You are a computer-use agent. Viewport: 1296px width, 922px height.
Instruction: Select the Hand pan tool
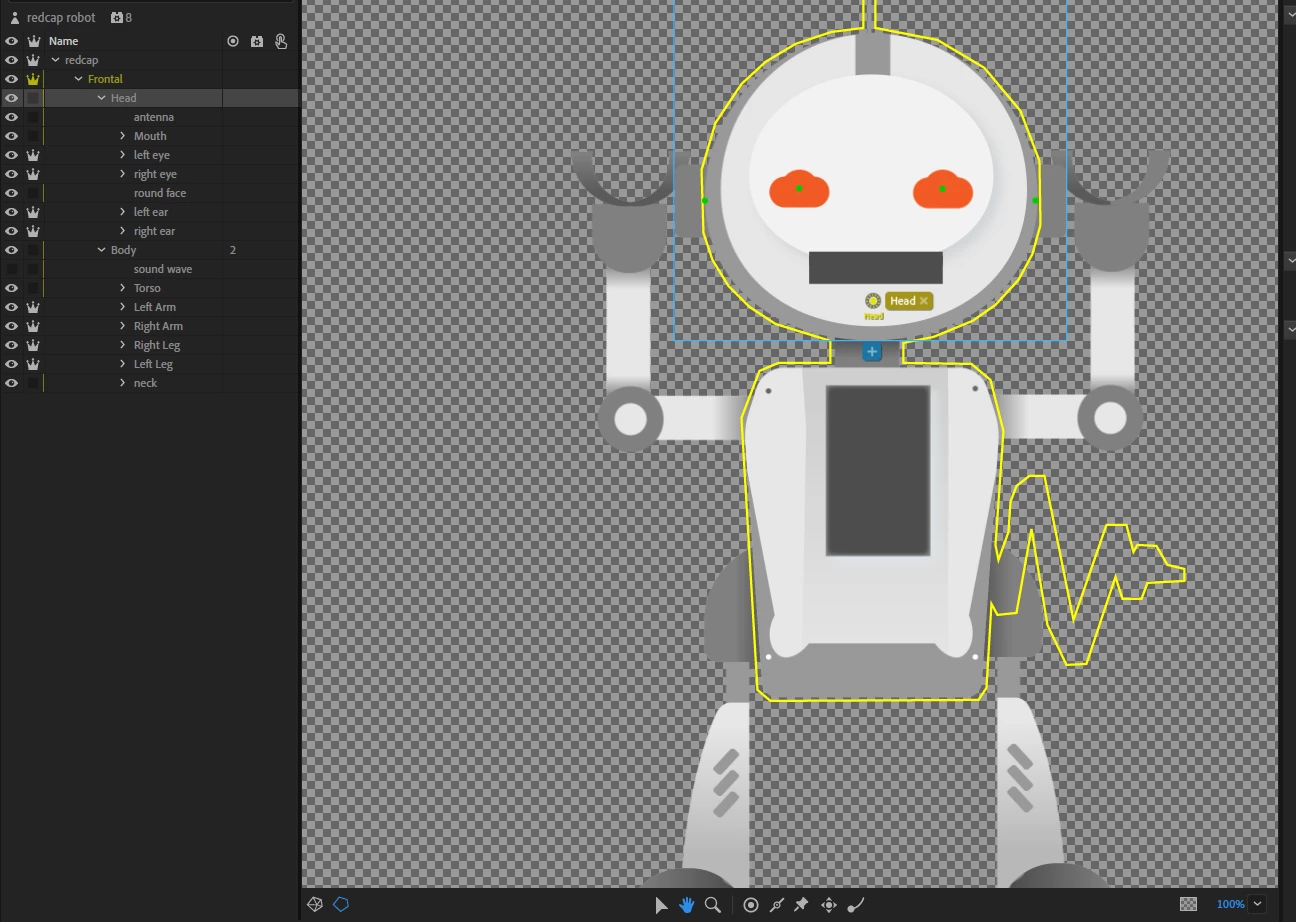tap(687, 905)
